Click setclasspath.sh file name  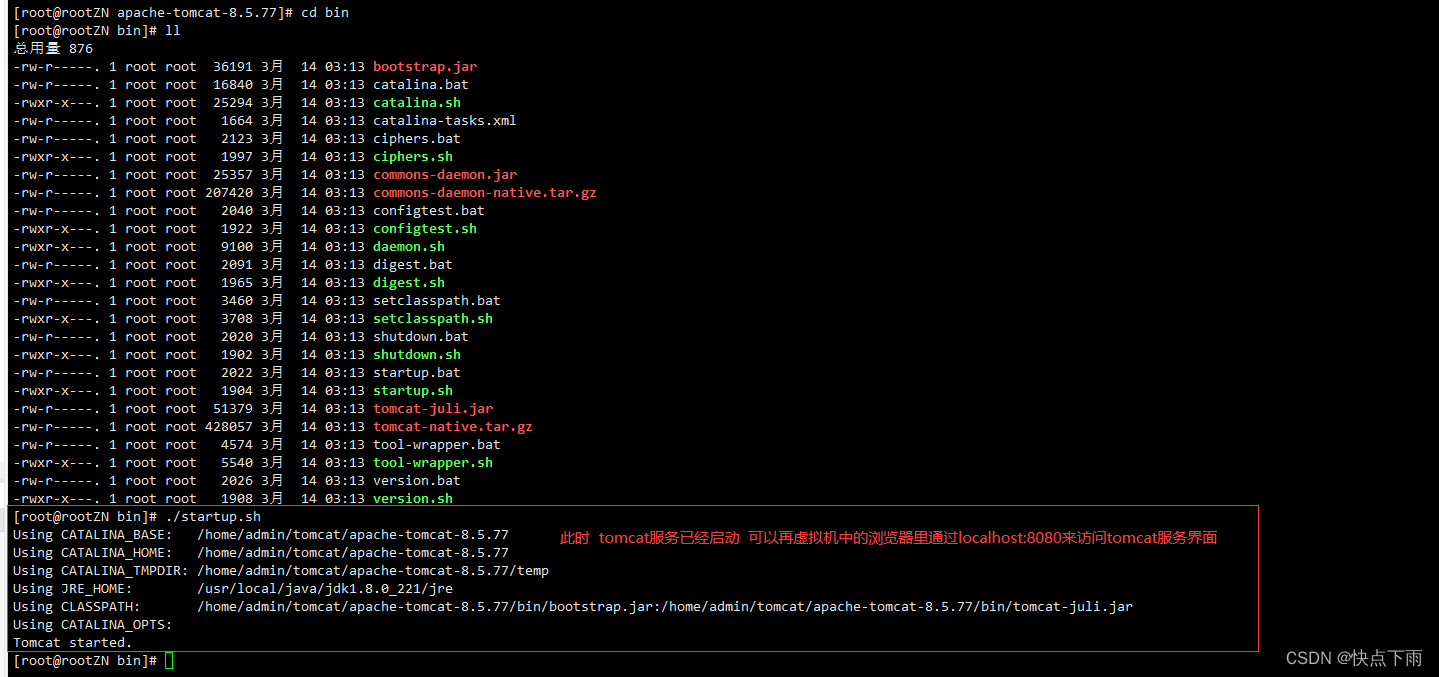433,318
